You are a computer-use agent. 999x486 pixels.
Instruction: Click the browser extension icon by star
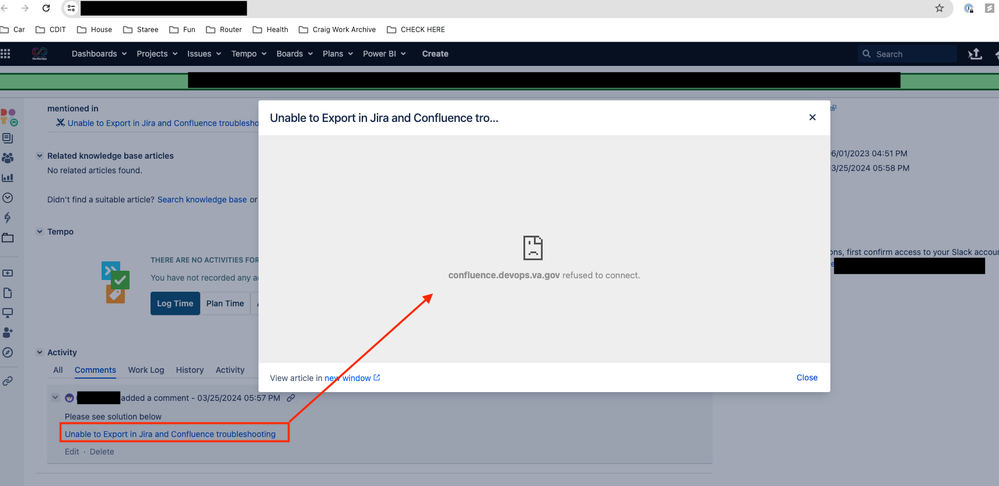click(x=969, y=8)
